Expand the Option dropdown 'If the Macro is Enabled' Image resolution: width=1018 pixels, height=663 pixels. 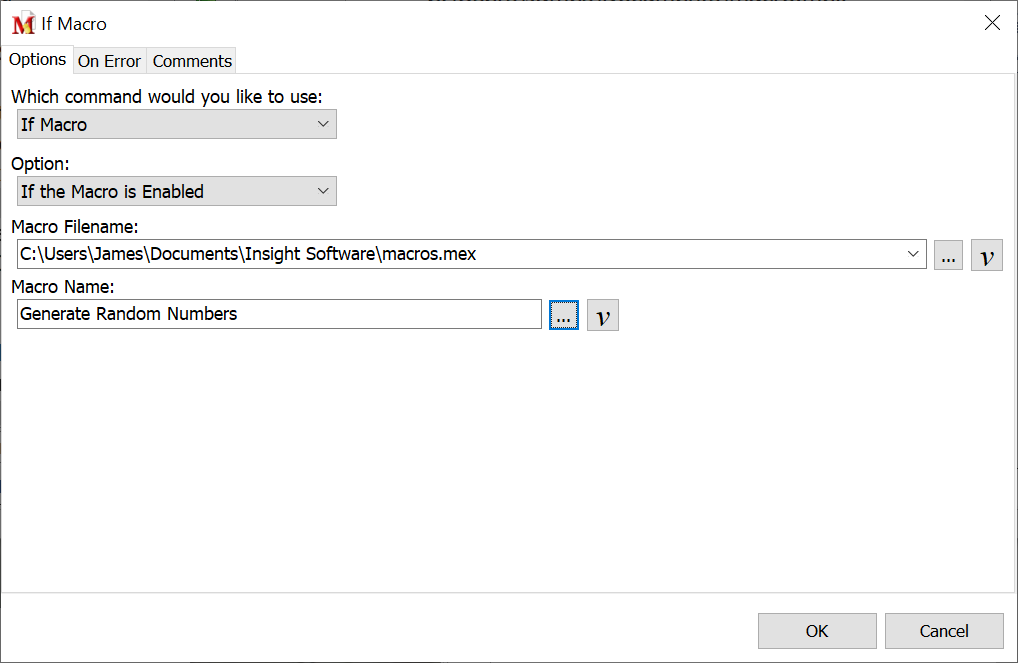coord(177,192)
